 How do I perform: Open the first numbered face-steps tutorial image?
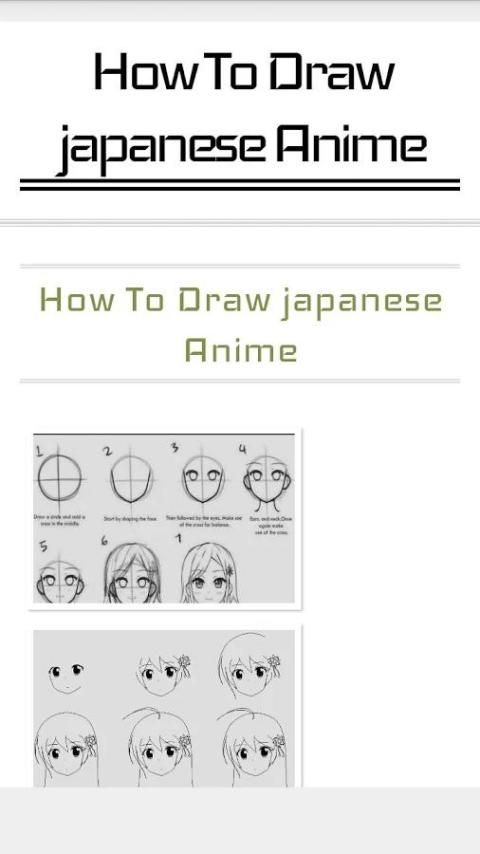point(164,518)
